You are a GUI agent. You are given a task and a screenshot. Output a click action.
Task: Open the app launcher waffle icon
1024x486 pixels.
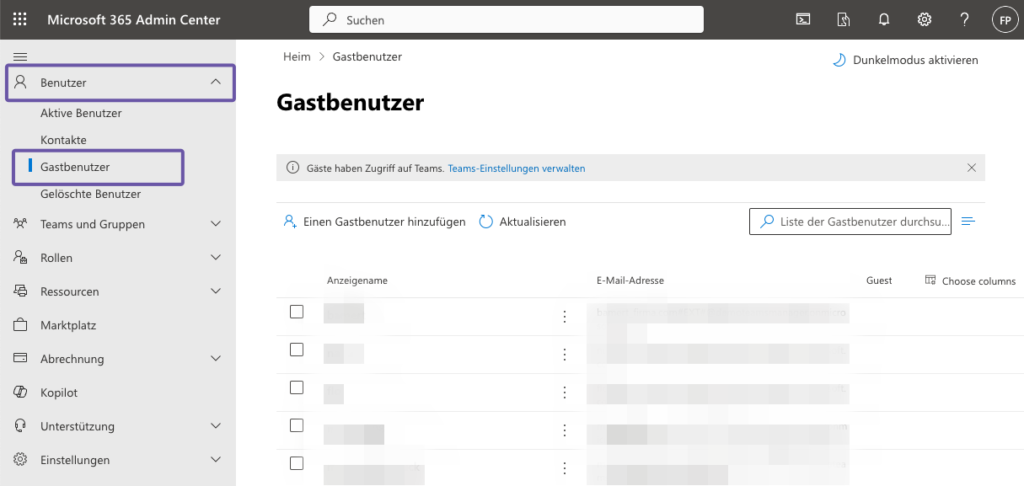(20, 20)
